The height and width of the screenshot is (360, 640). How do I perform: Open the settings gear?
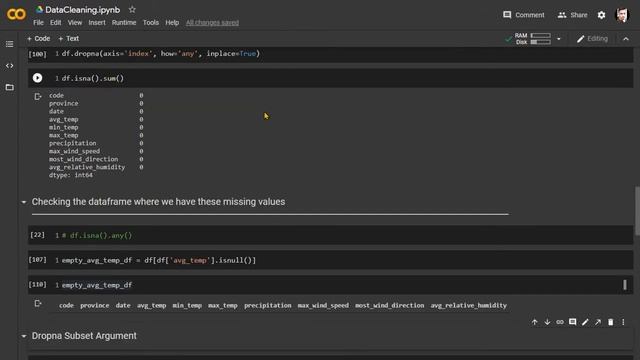point(601,15)
